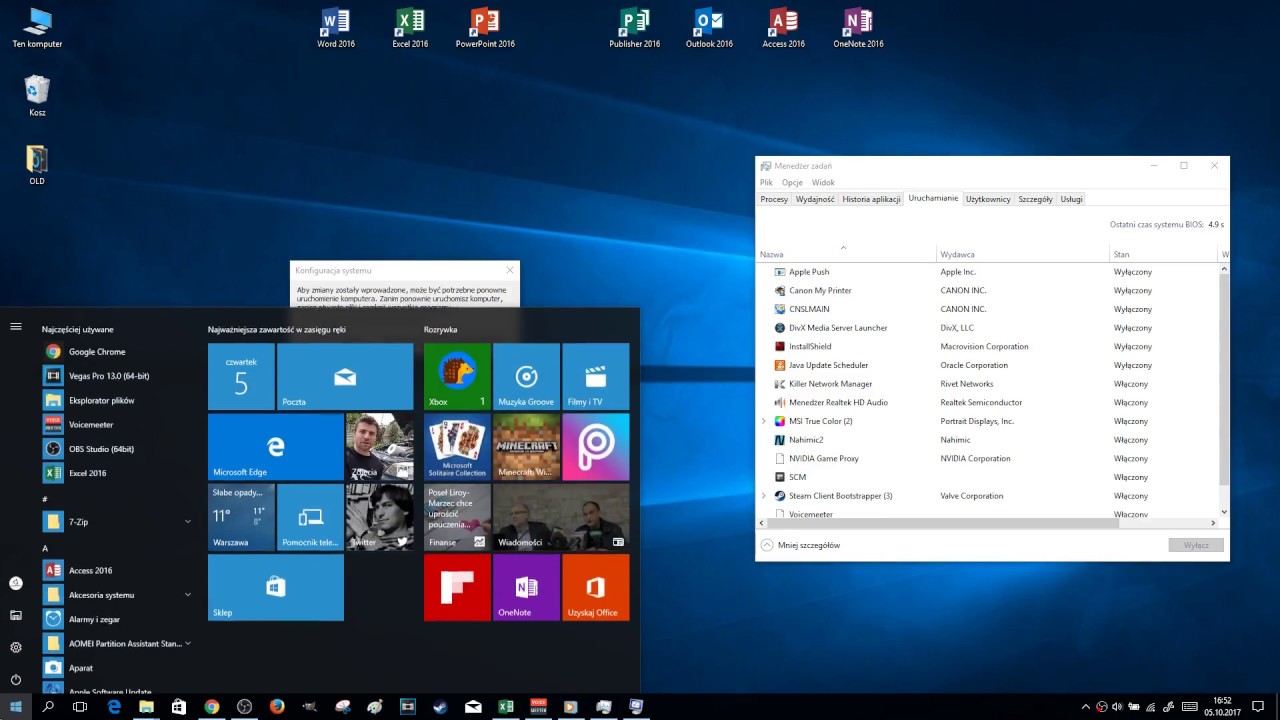
Task: Switch to Wydajność tab
Action: pos(815,199)
